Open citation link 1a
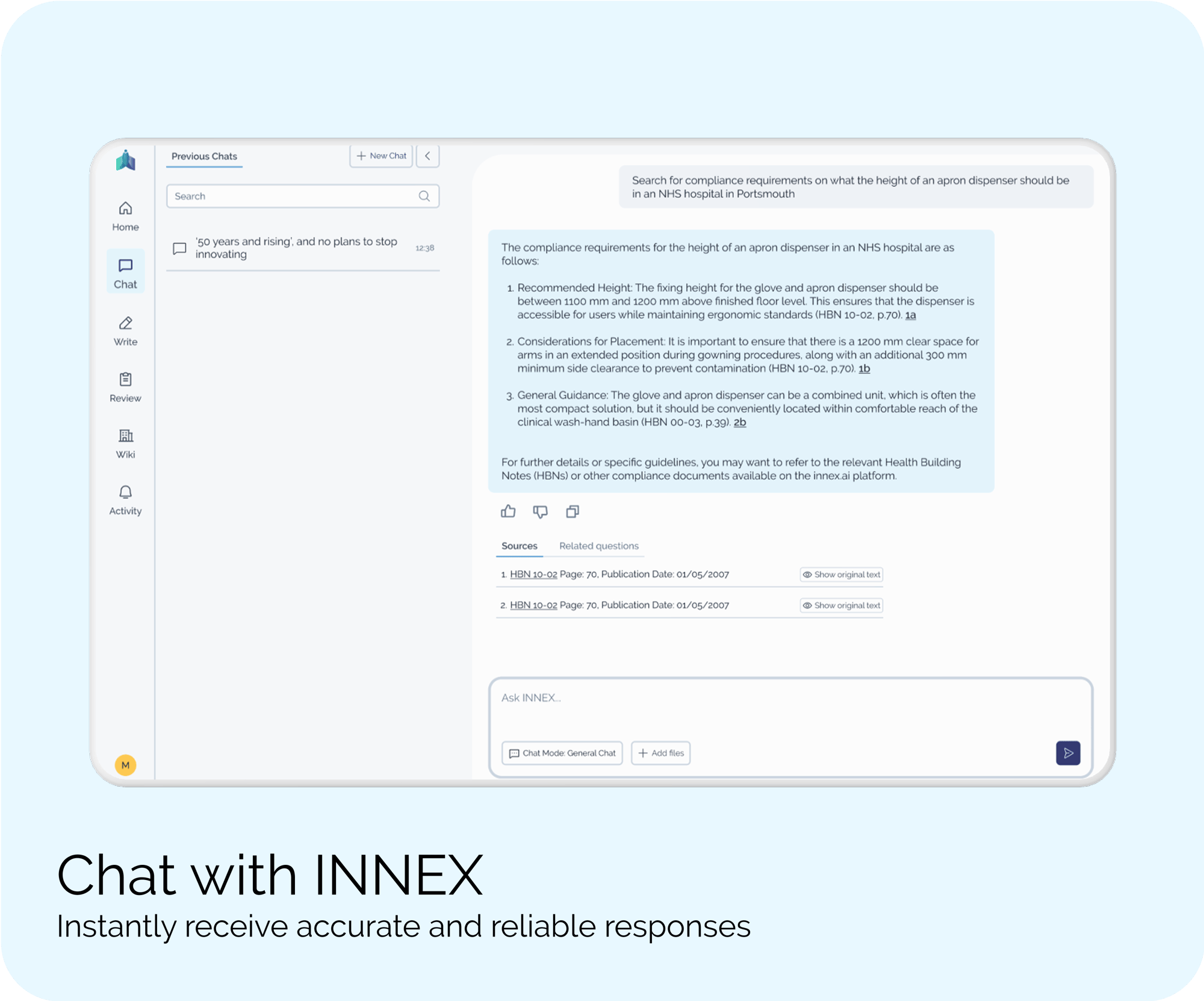This screenshot has width=1204, height=1001. pos(910,315)
